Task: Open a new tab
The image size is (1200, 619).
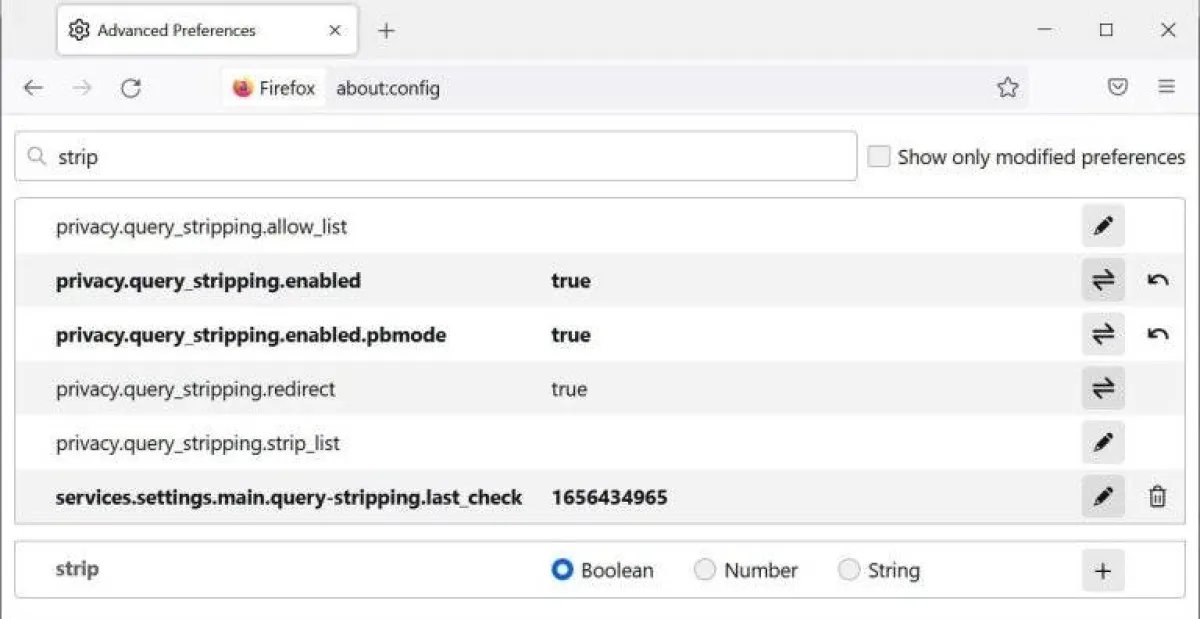Action: [386, 31]
